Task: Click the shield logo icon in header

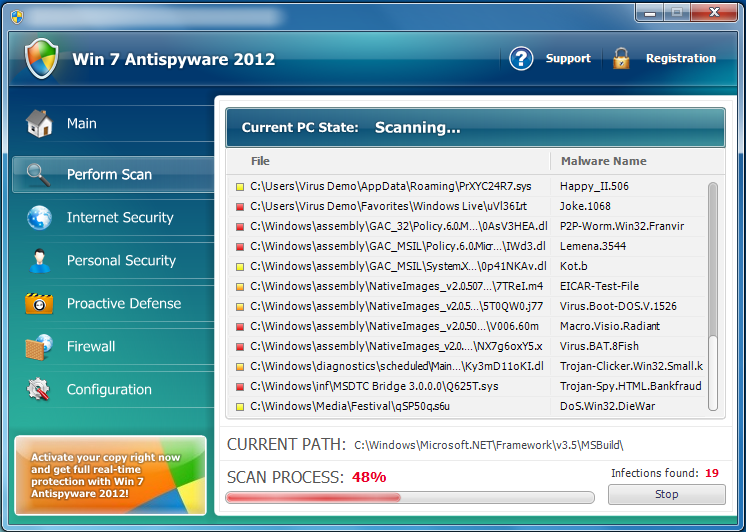Action: pyautogui.click(x=42, y=59)
